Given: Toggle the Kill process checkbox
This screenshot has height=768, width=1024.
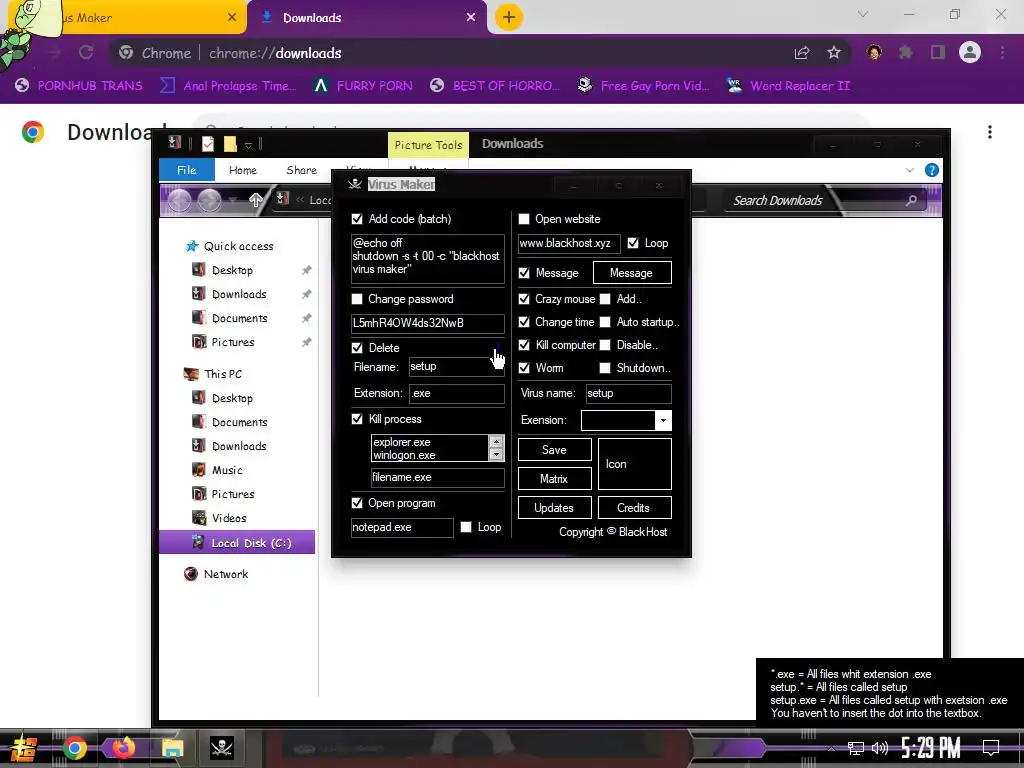Looking at the screenshot, I should click(x=357, y=419).
